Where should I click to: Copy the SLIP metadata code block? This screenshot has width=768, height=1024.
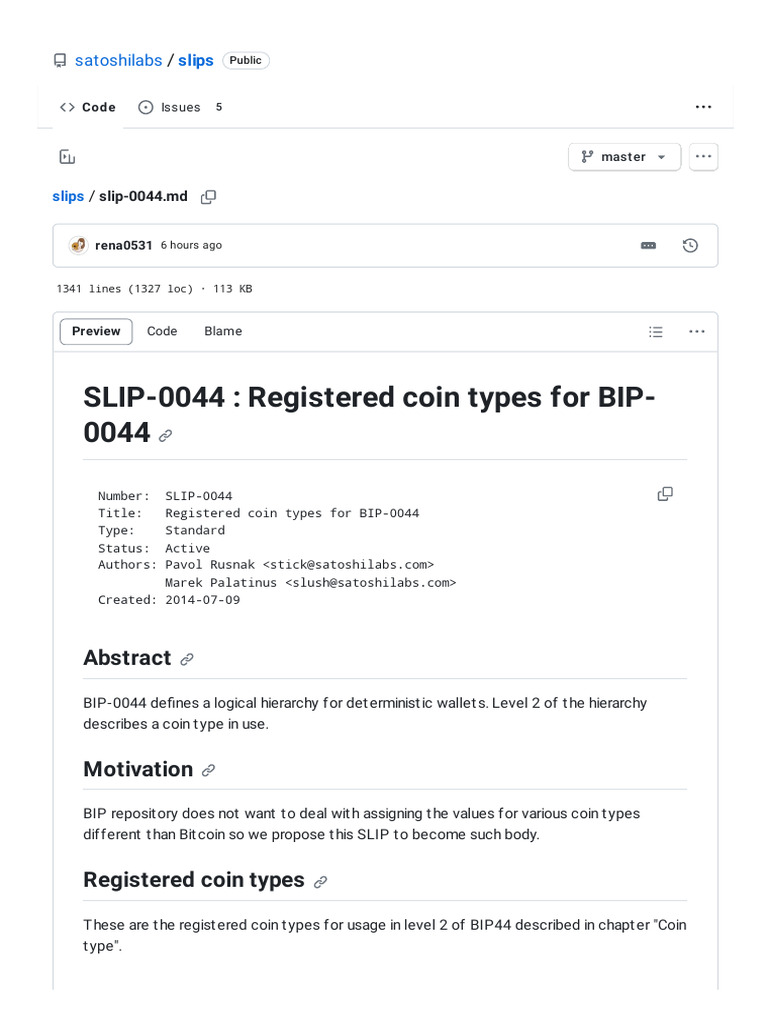click(x=665, y=494)
